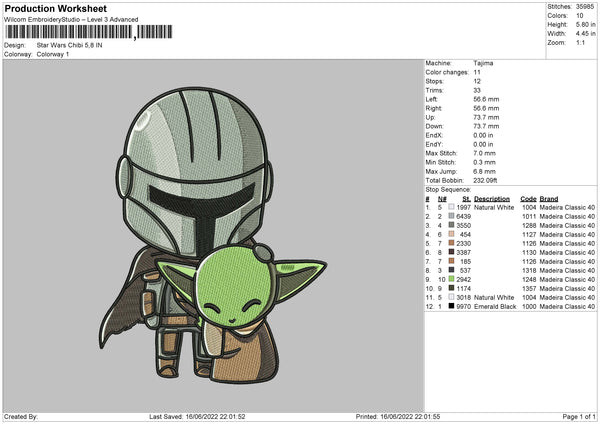Screen dimensions: 600x424
Task: Select the 'EndY:' label
Action: [x=434, y=144]
